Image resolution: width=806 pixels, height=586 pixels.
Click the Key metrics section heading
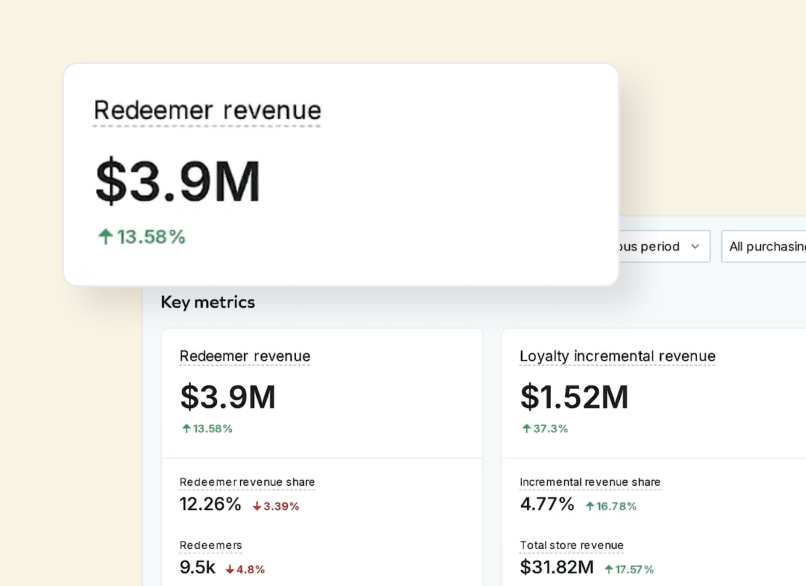(x=208, y=302)
